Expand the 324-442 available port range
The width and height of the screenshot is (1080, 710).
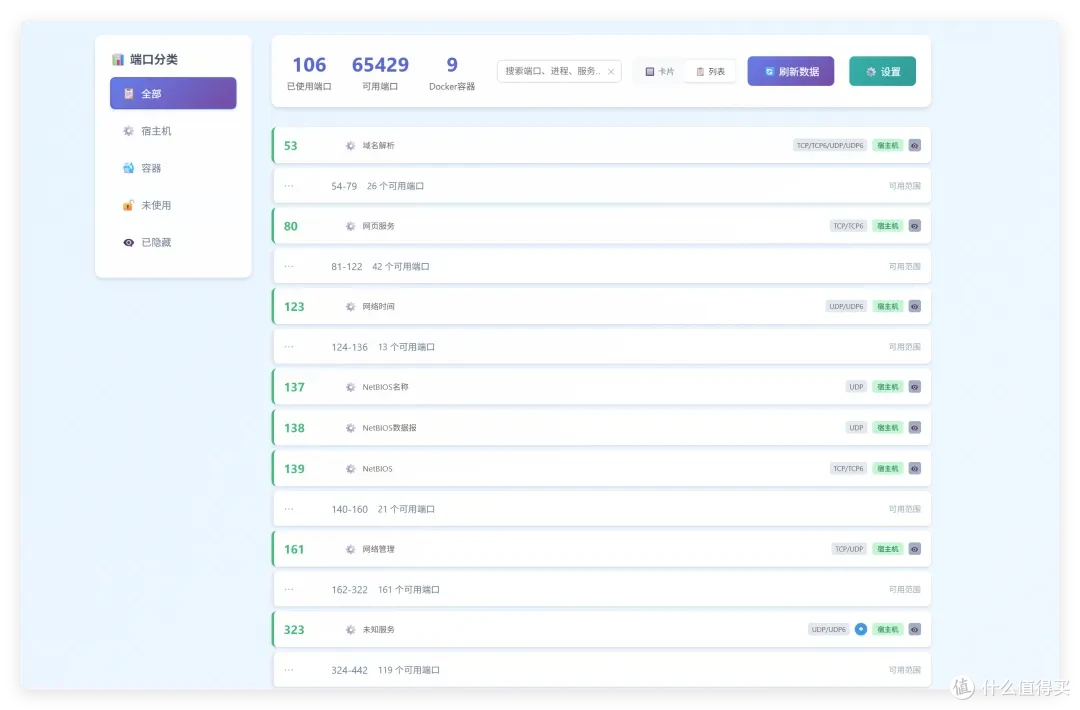602,670
